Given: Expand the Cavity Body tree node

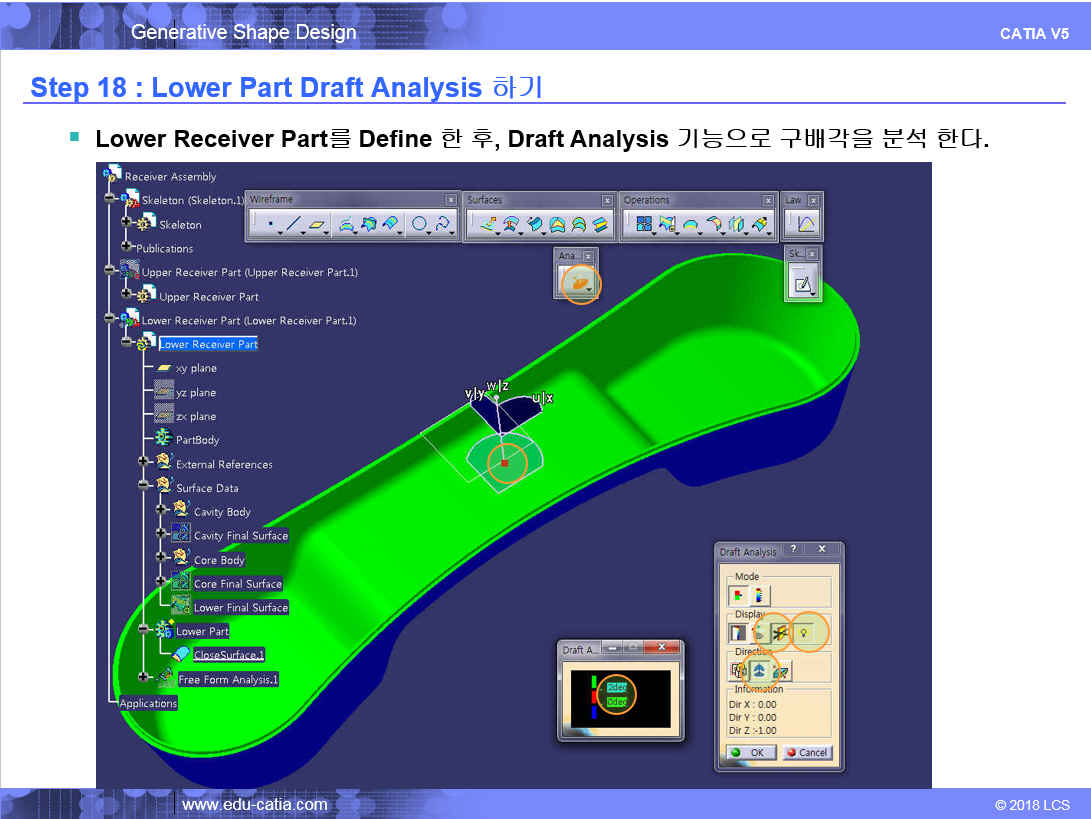Looking at the screenshot, I should click(x=160, y=511).
